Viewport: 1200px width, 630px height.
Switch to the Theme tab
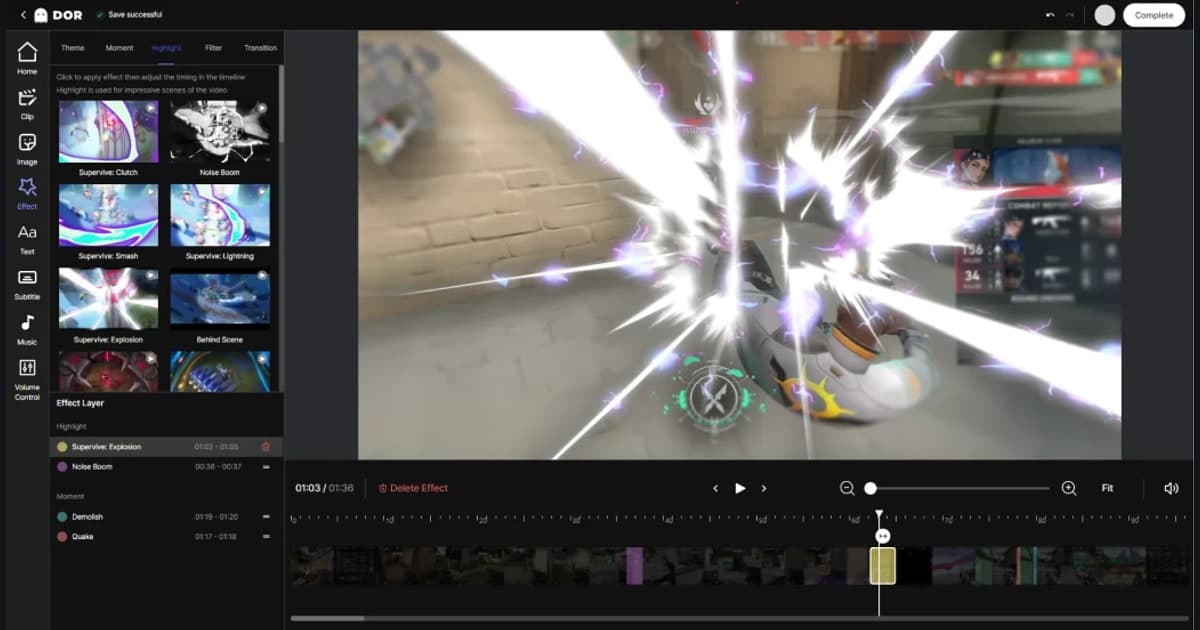pos(72,48)
